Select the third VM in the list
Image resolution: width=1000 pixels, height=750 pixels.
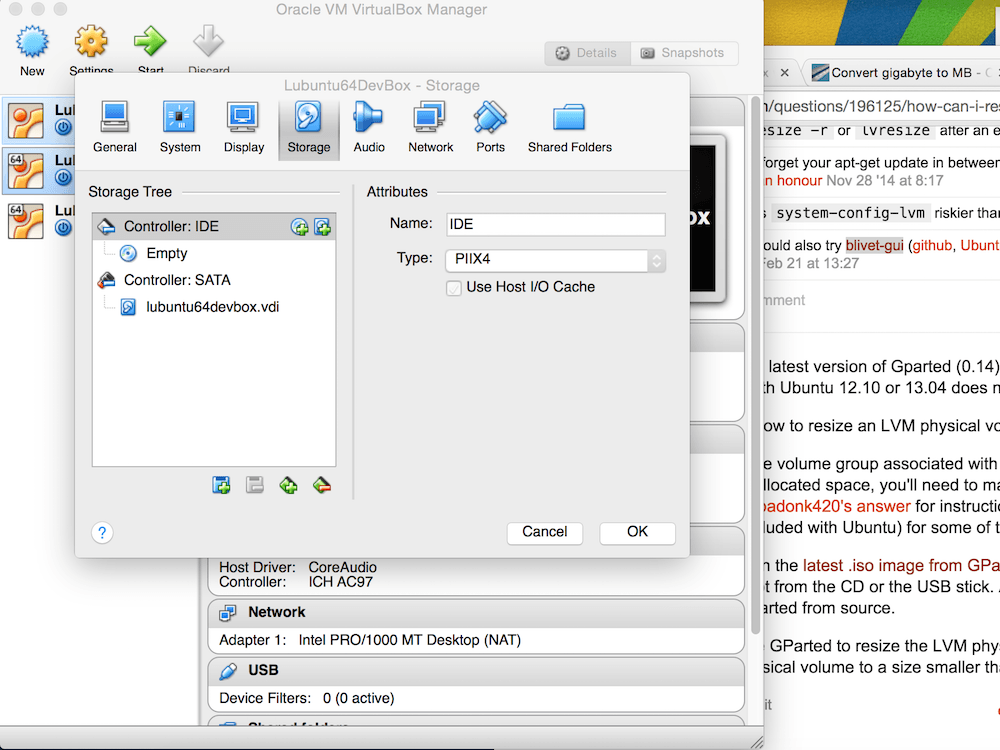coord(38,221)
